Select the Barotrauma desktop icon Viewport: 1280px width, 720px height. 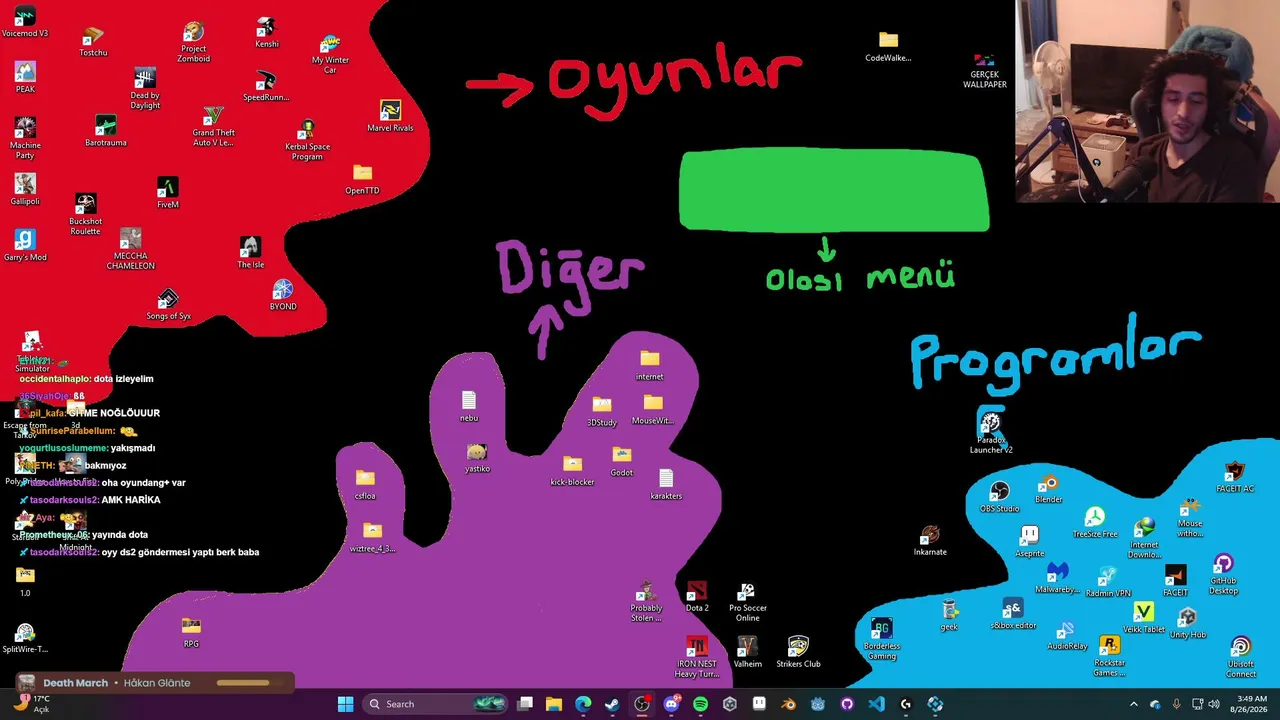[x=105, y=131]
